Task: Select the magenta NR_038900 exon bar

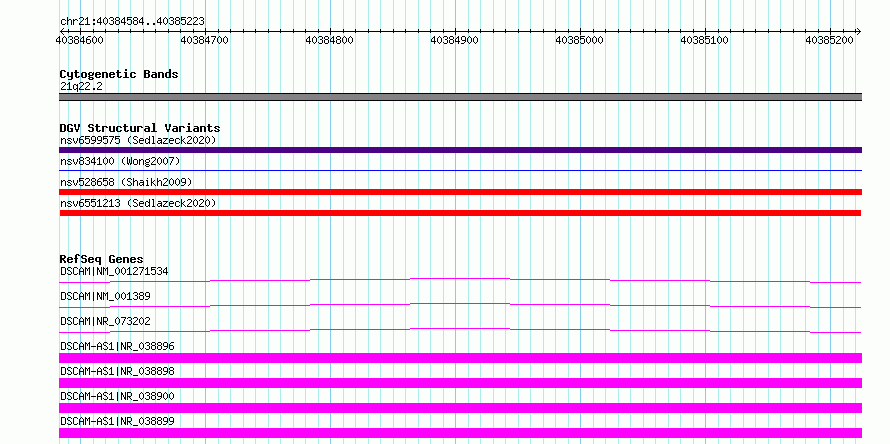Action: point(460,408)
